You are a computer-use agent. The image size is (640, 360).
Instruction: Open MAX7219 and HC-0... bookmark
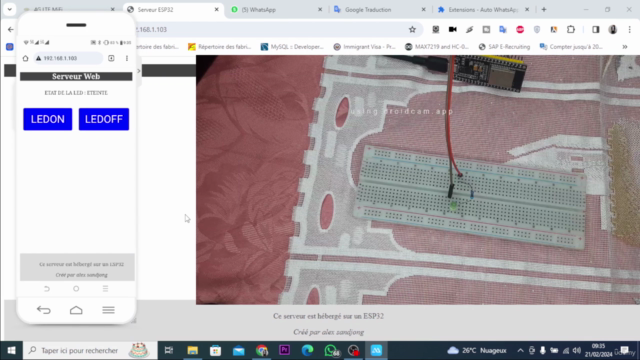coord(436,47)
